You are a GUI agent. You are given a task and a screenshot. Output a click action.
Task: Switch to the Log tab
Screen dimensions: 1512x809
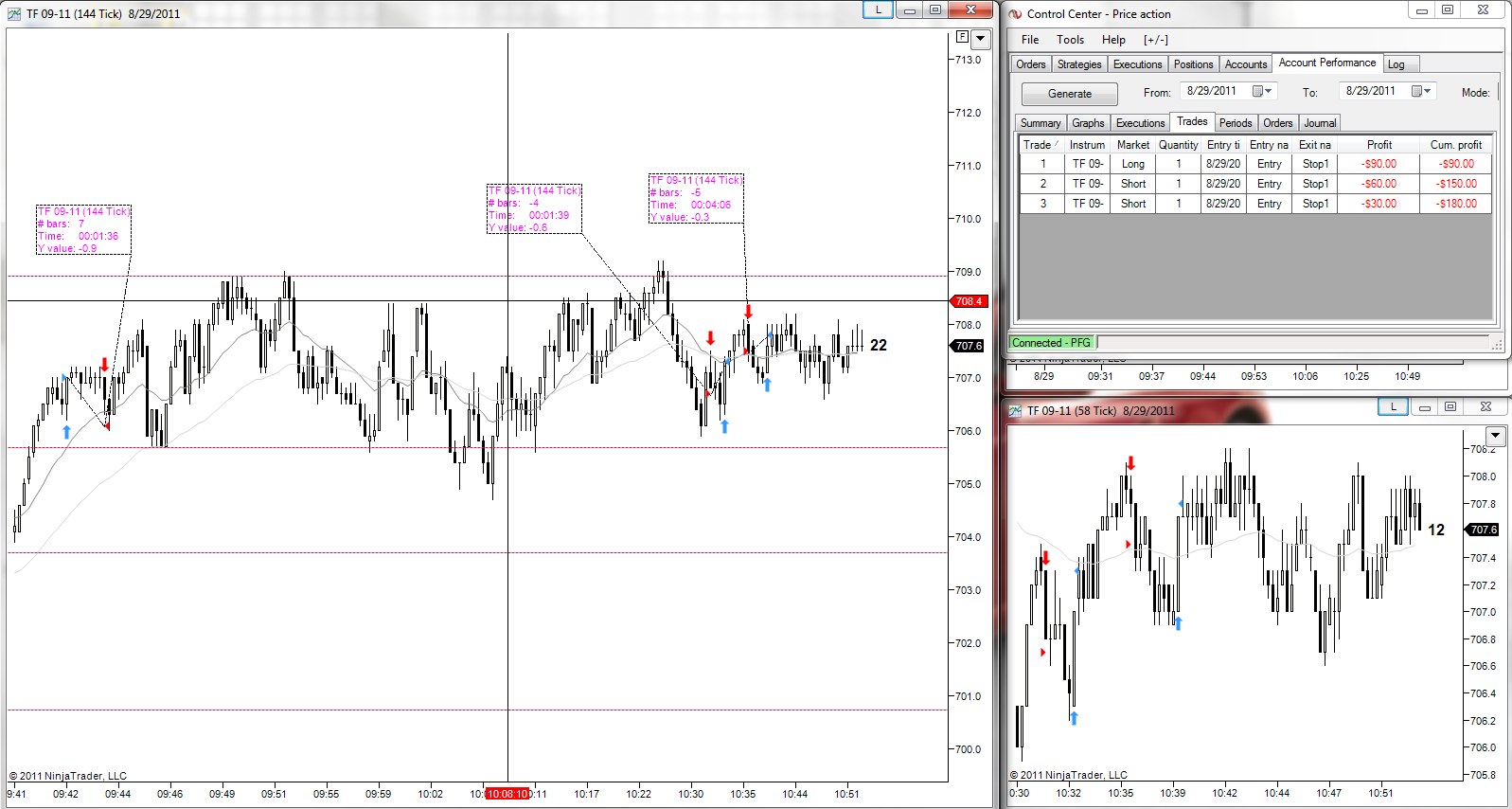coord(1401,64)
